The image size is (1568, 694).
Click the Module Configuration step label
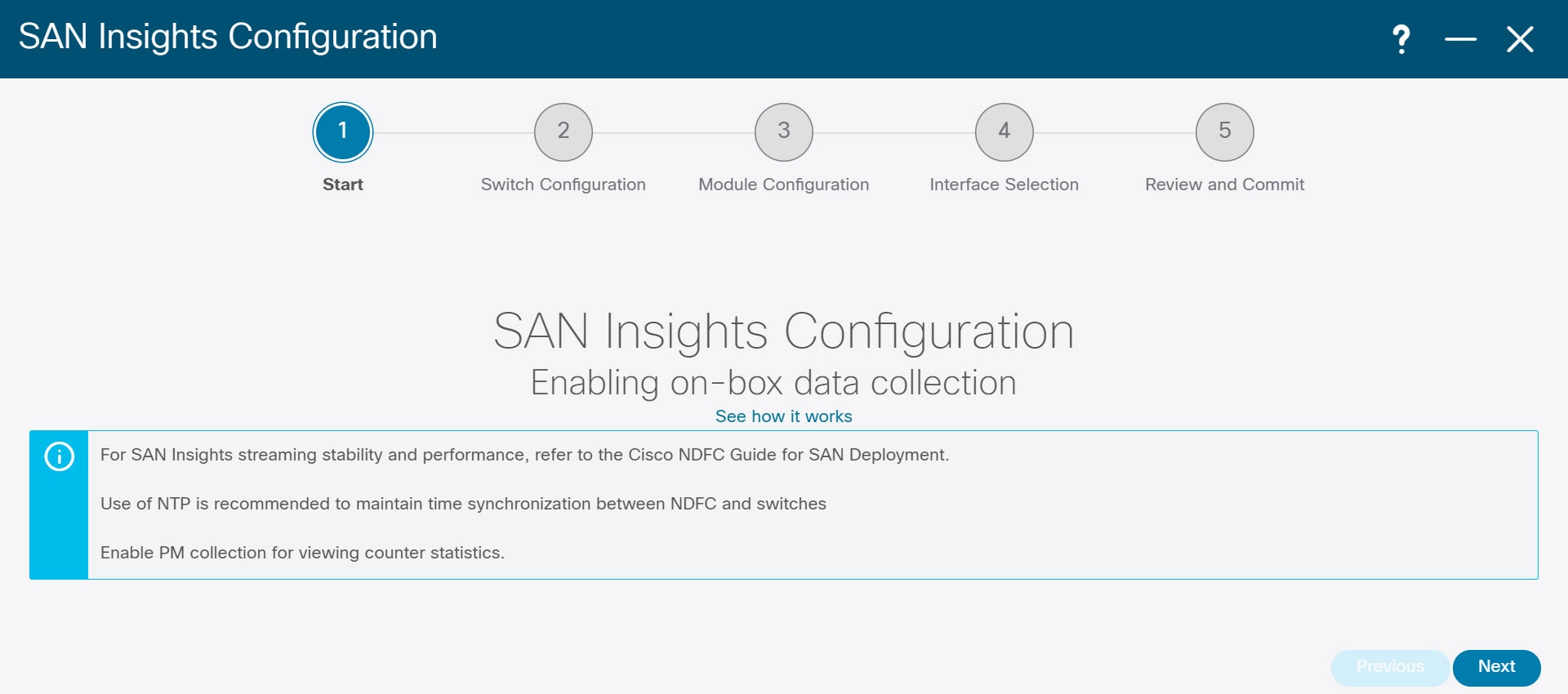coord(783,184)
